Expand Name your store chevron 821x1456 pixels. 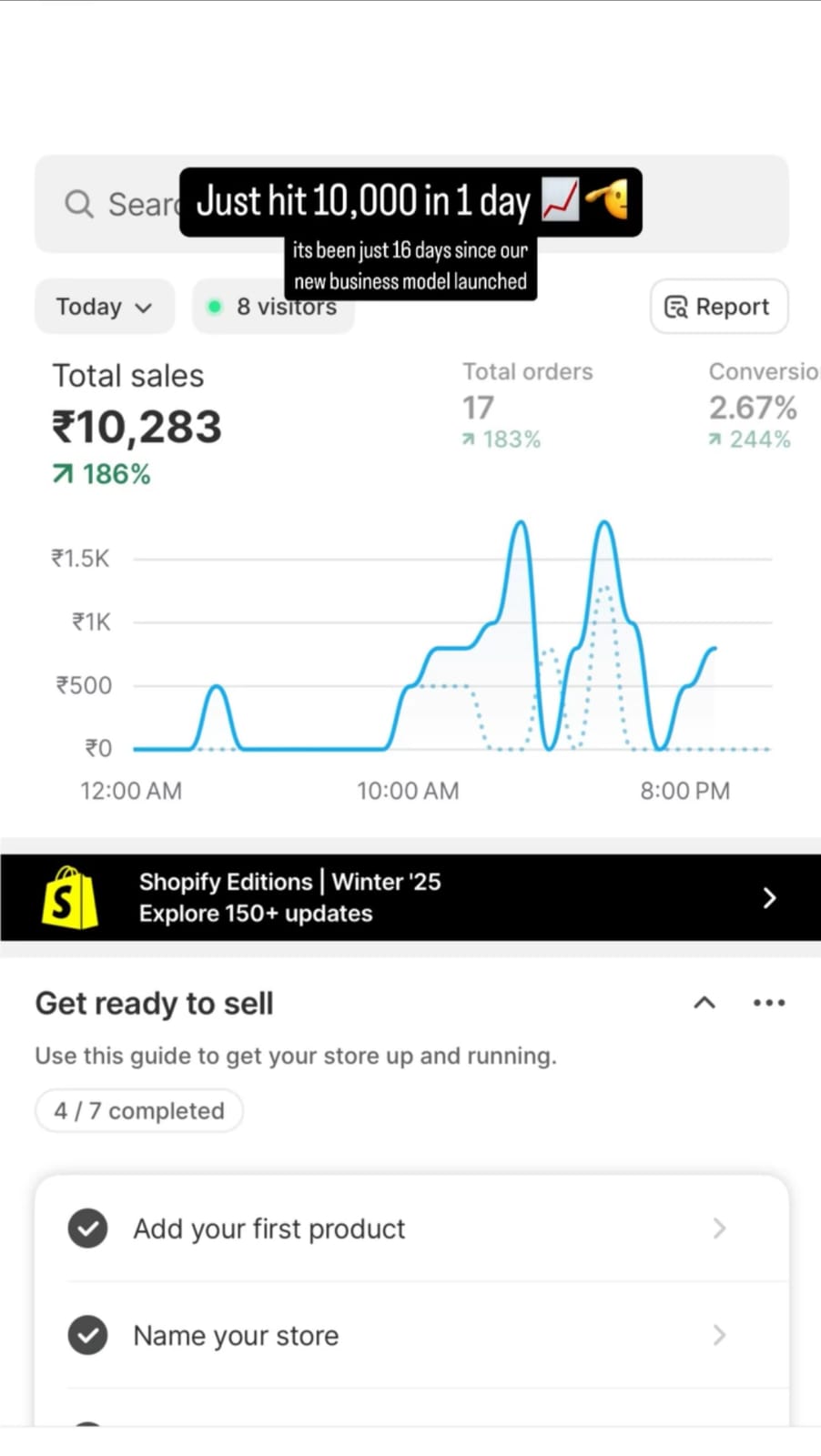(719, 1335)
